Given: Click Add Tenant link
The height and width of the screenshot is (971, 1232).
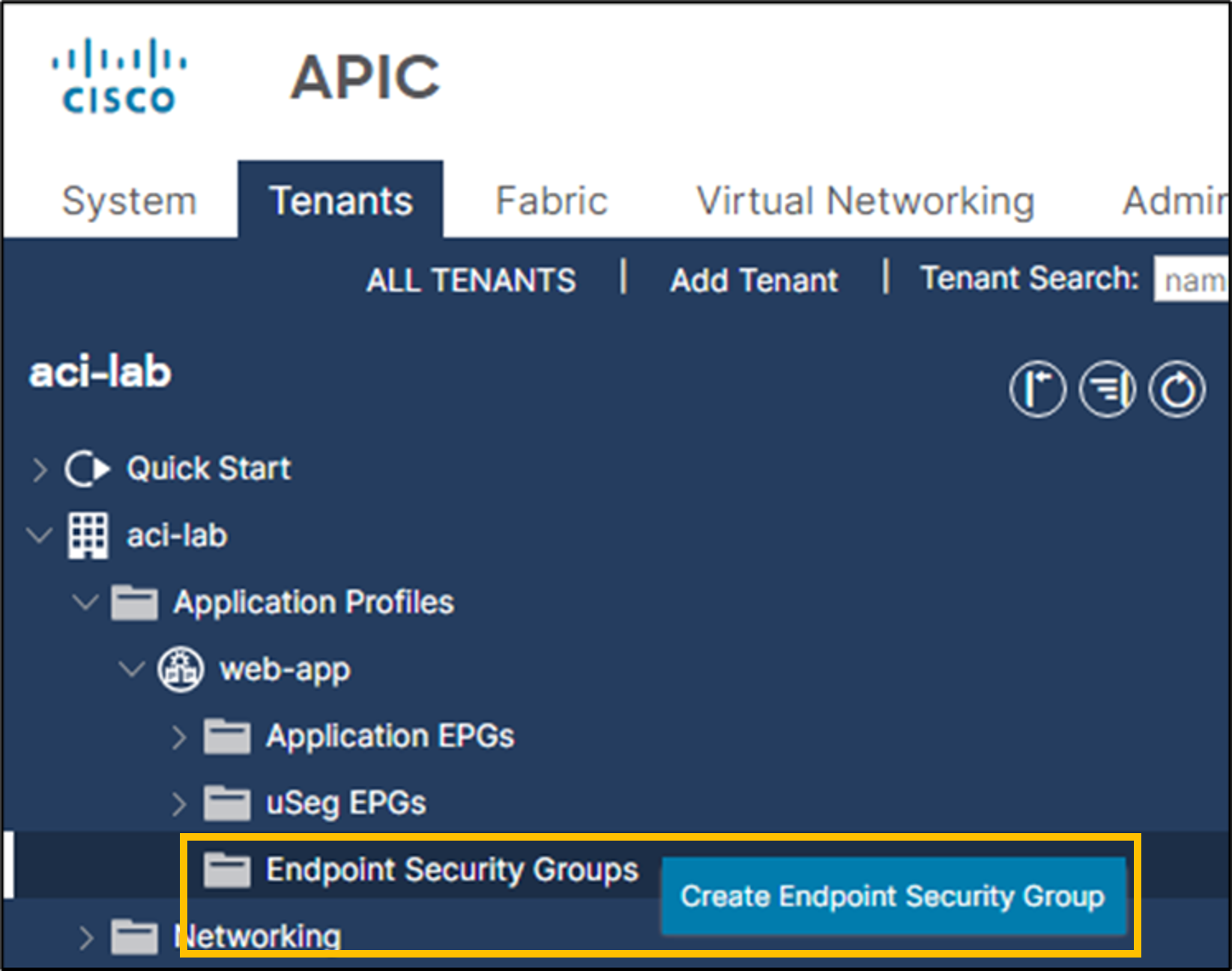Looking at the screenshot, I should pyautogui.click(x=754, y=280).
